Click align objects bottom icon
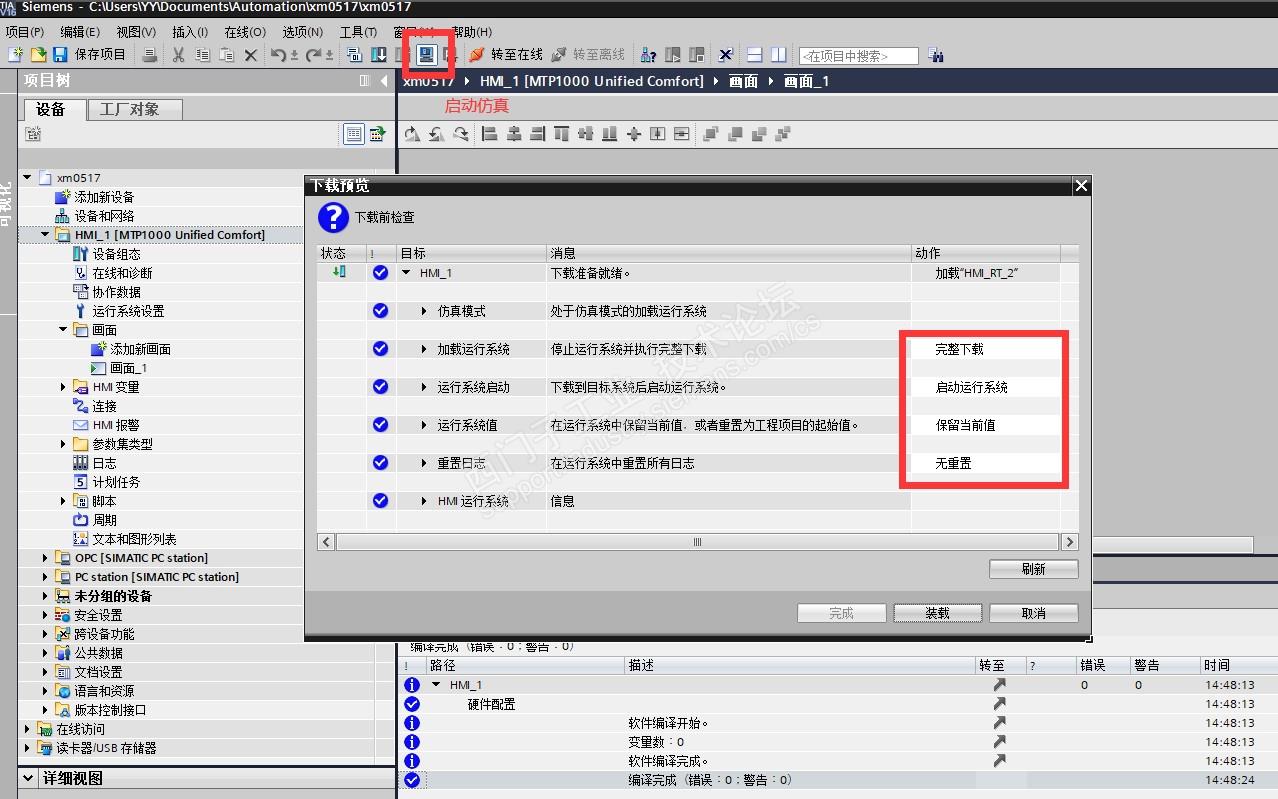Image resolution: width=1278 pixels, height=799 pixels. (609, 134)
